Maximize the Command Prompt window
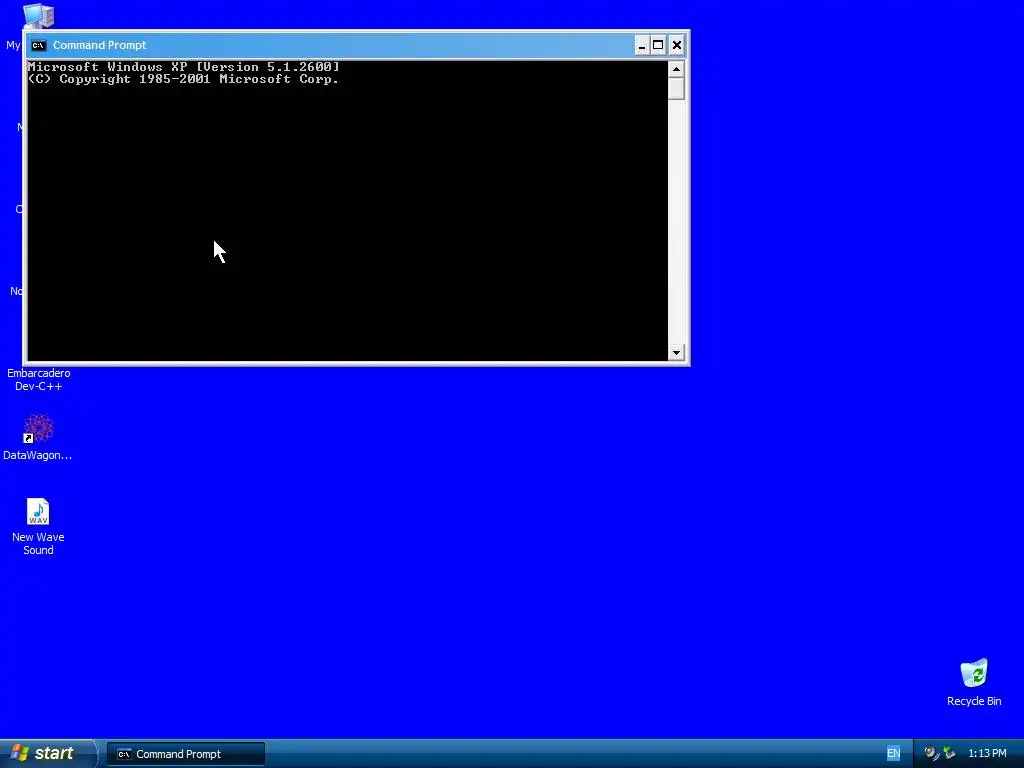1024x768 pixels. [658, 45]
